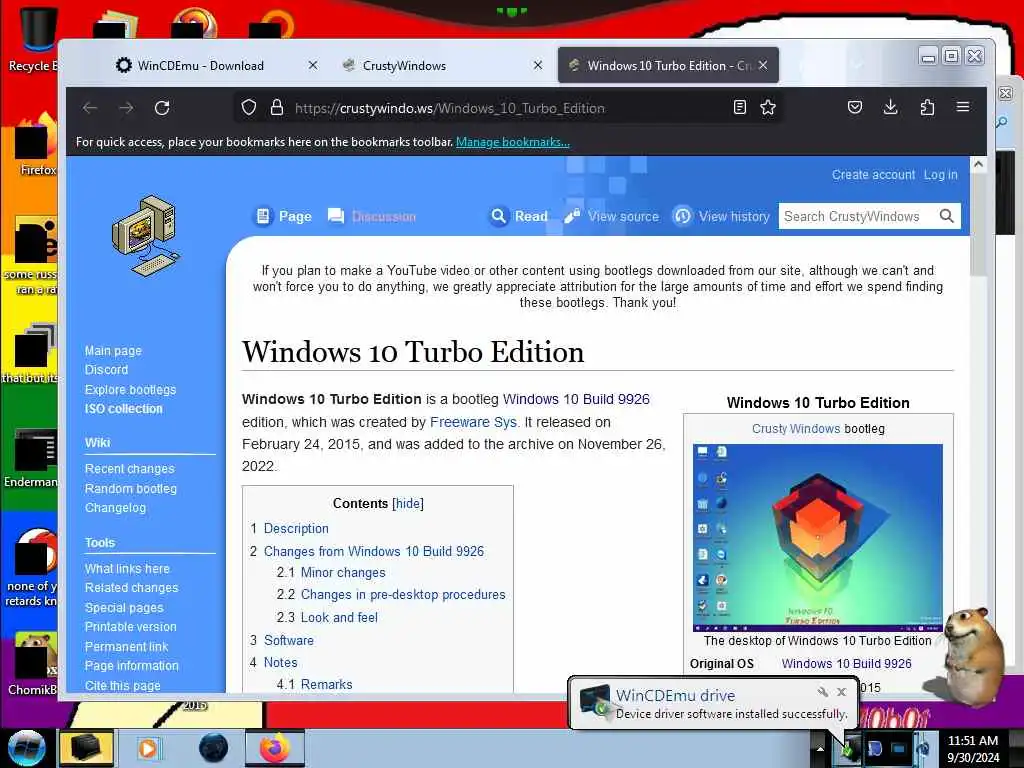Click the browser Back arrow
Viewport: 1024px width, 768px height.
click(x=90, y=108)
